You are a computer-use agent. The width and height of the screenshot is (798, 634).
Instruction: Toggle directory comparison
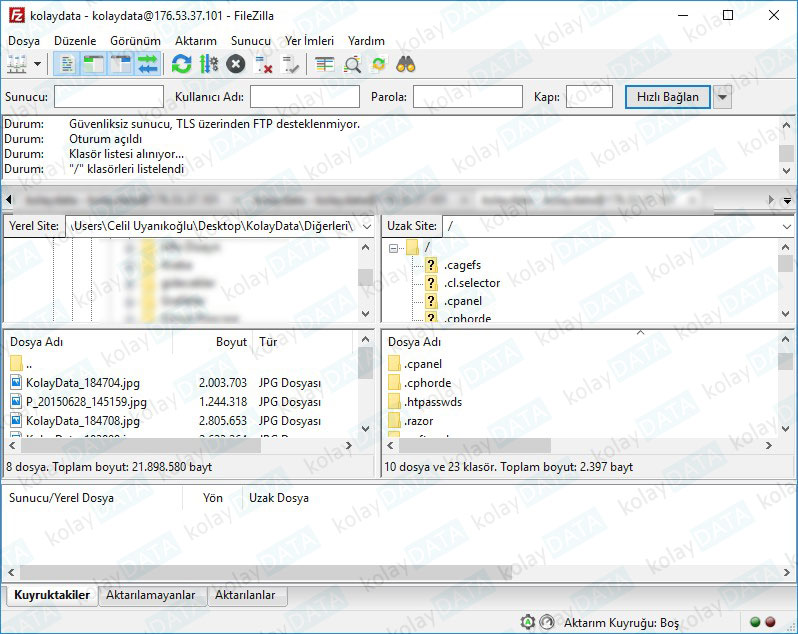coord(352,65)
